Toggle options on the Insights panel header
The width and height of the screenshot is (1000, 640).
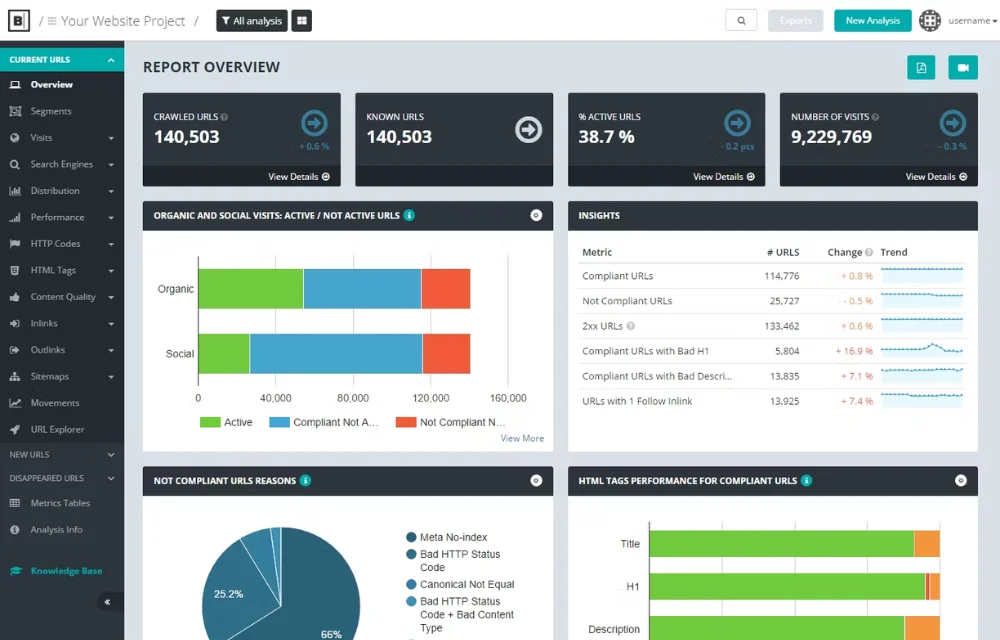(961, 215)
